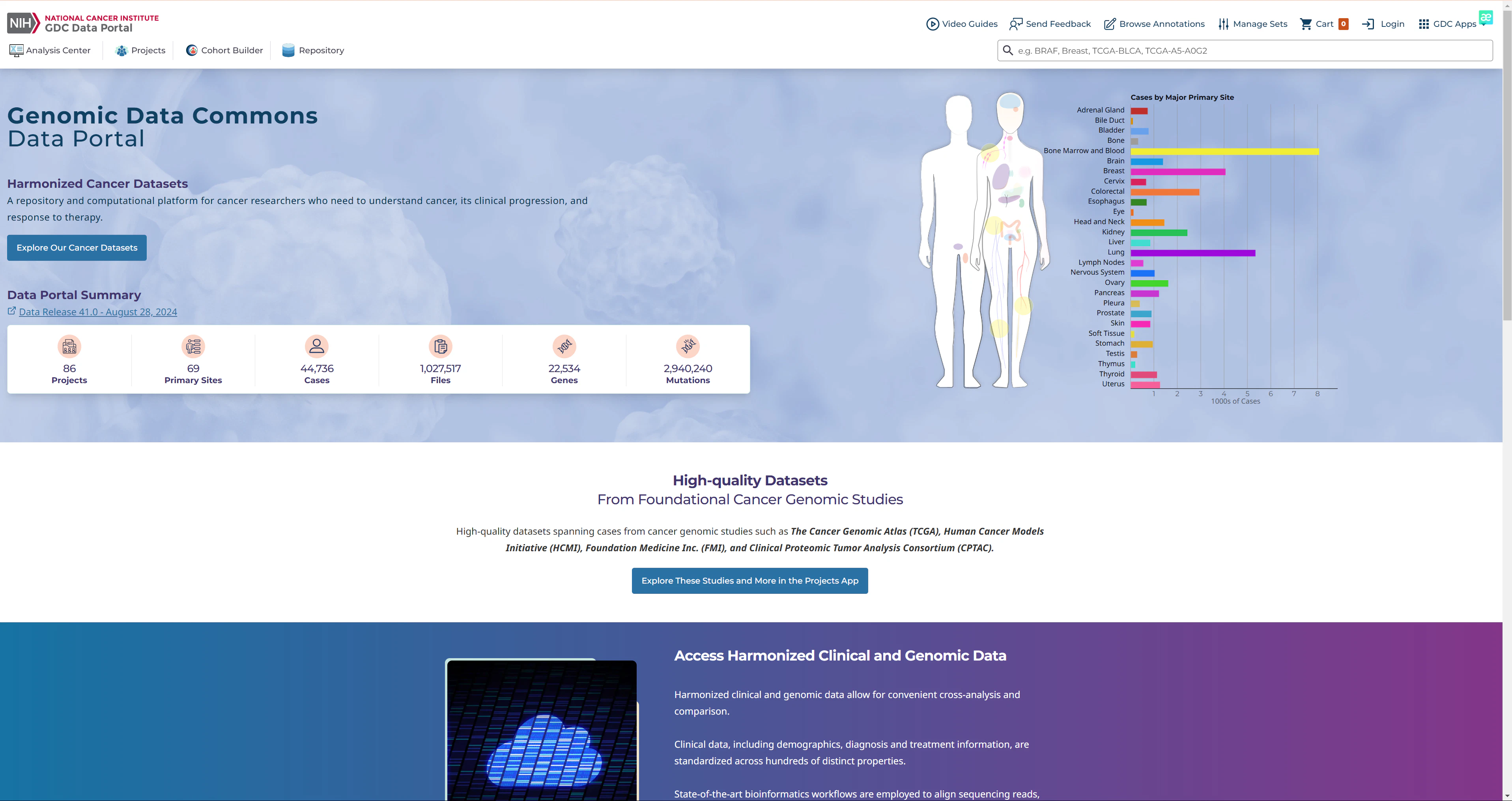This screenshot has width=1512, height=801.
Task: Click the Thyroid chart label
Action: coord(1112,374)
